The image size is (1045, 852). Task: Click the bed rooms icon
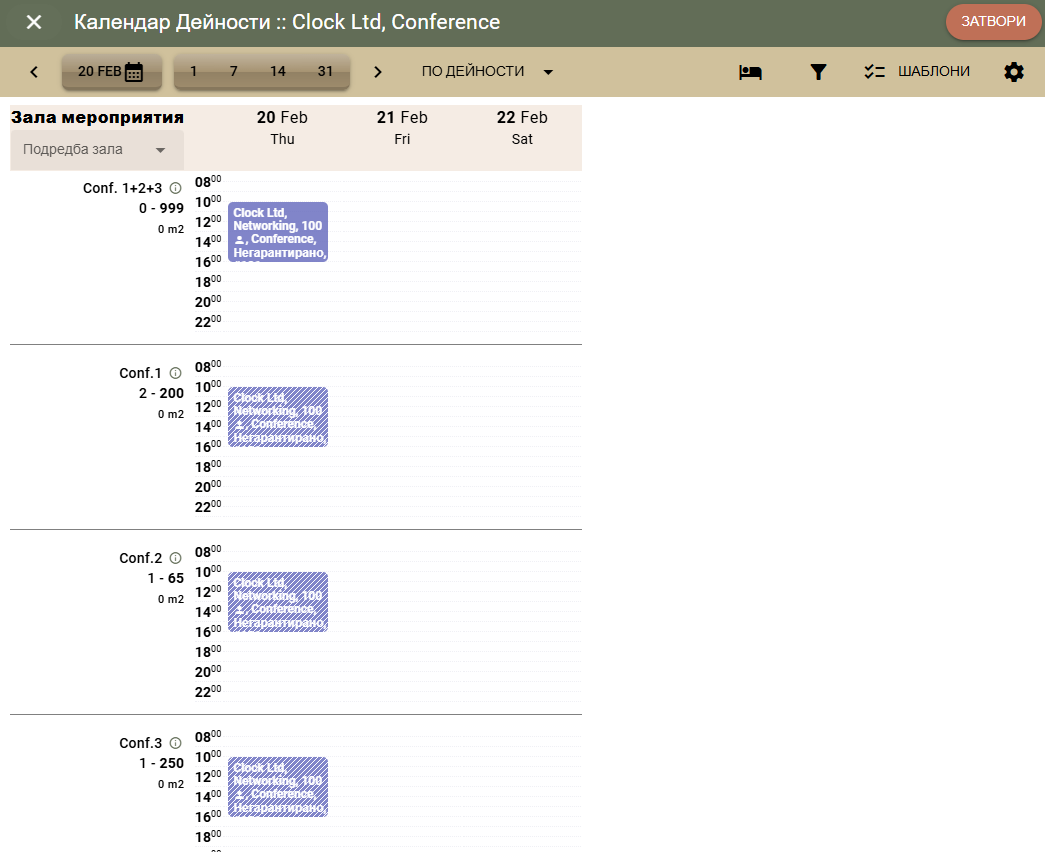pos(750,72)
